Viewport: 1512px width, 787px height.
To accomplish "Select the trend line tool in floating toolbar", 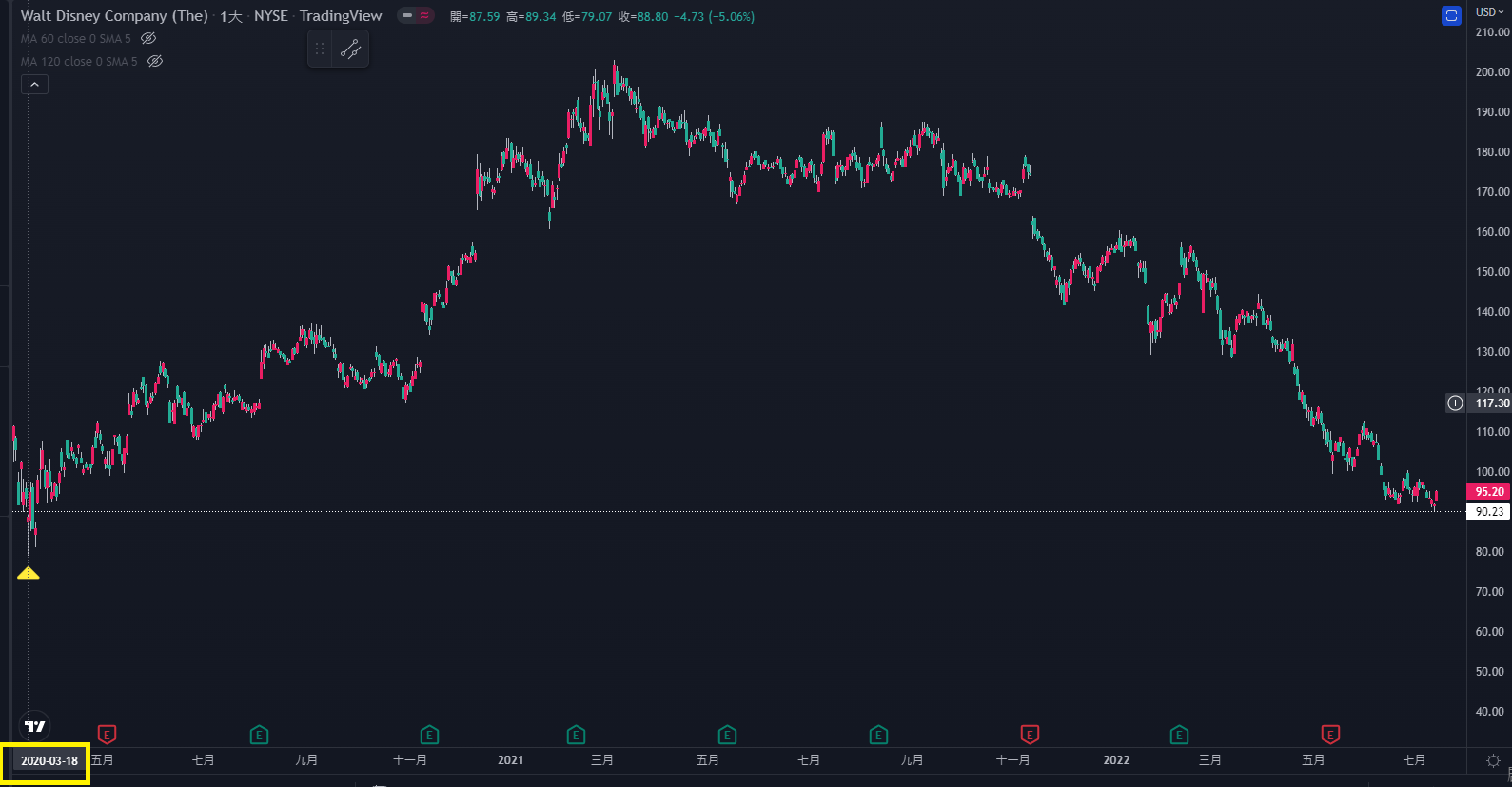I will click(x=351, y=49).
